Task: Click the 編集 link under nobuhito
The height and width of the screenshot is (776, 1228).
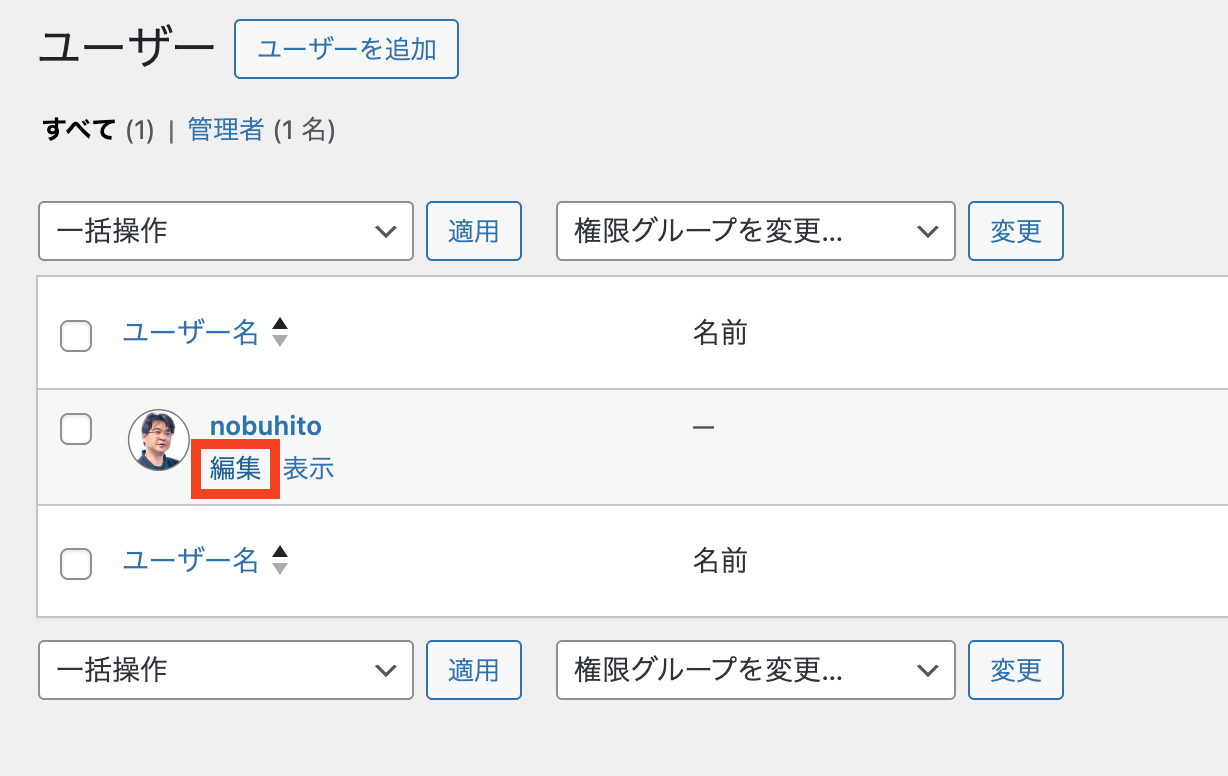Action: 235,468
